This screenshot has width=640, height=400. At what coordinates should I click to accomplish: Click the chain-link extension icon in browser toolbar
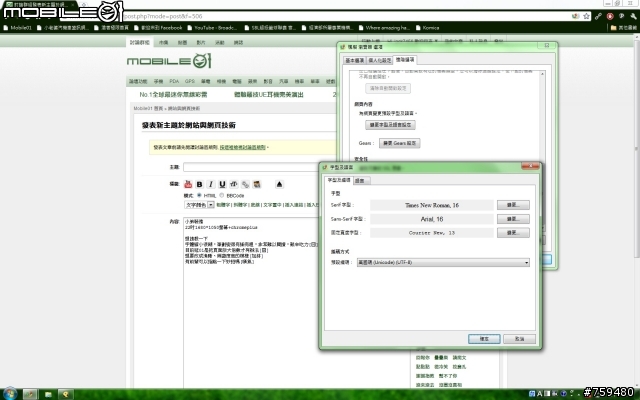point(598,16)
